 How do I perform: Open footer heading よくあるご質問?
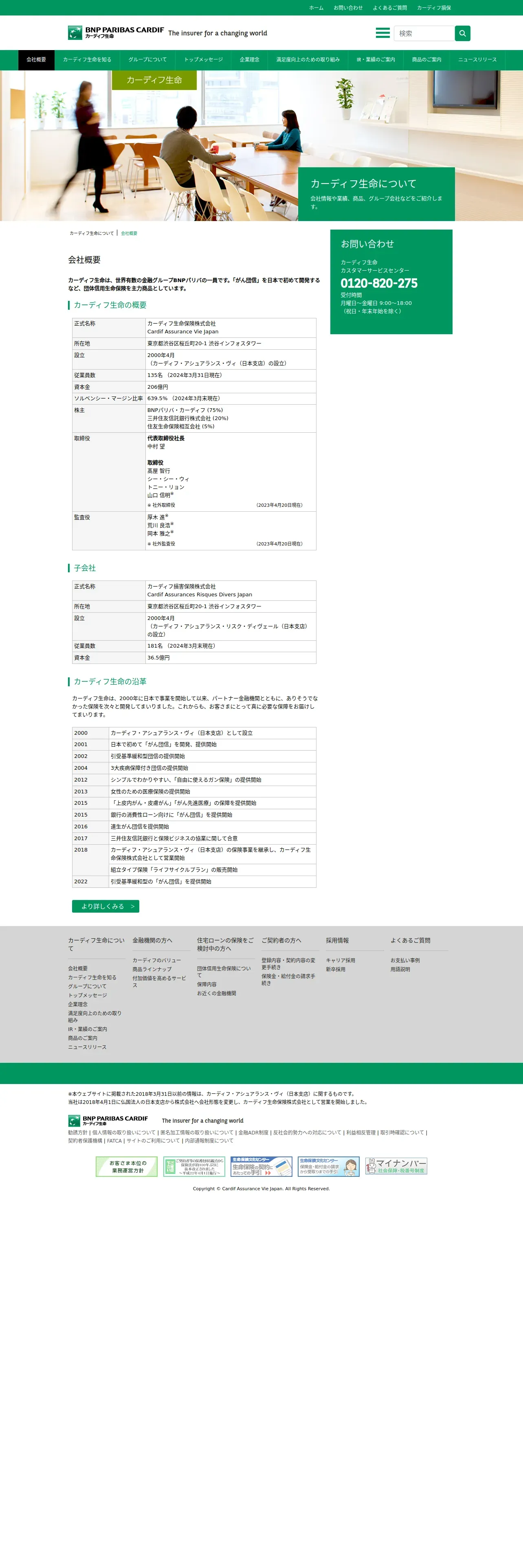(410, 940)
